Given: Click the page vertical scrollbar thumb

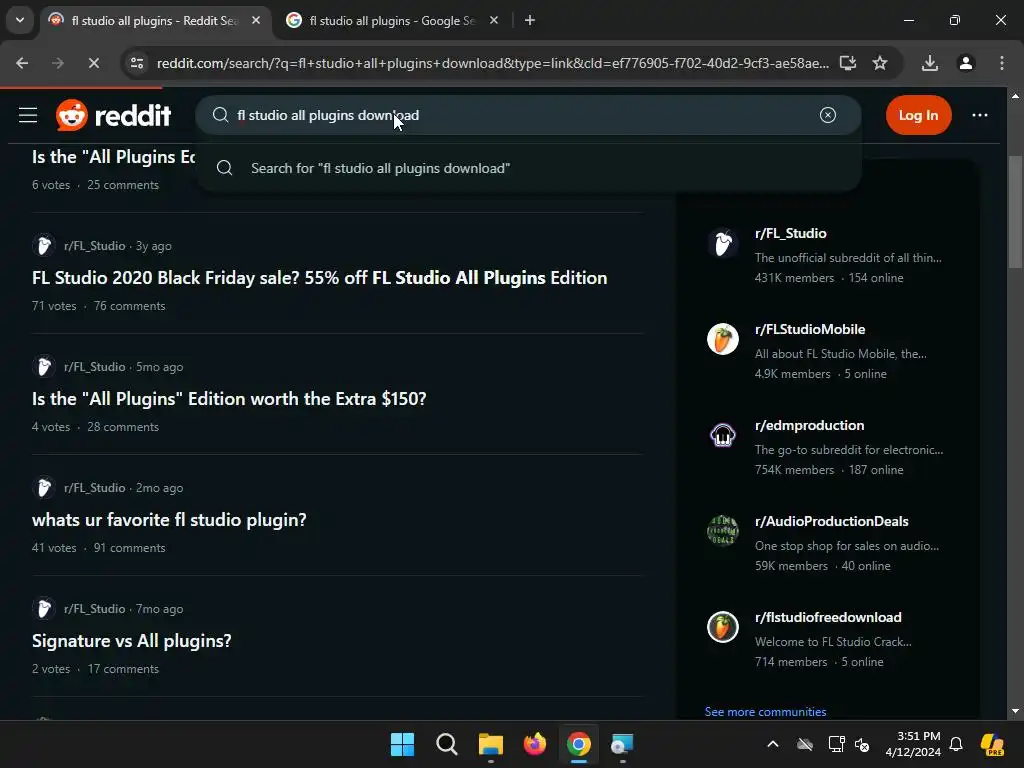Looking at the screenshot, I should click(x=1015, y=212).
